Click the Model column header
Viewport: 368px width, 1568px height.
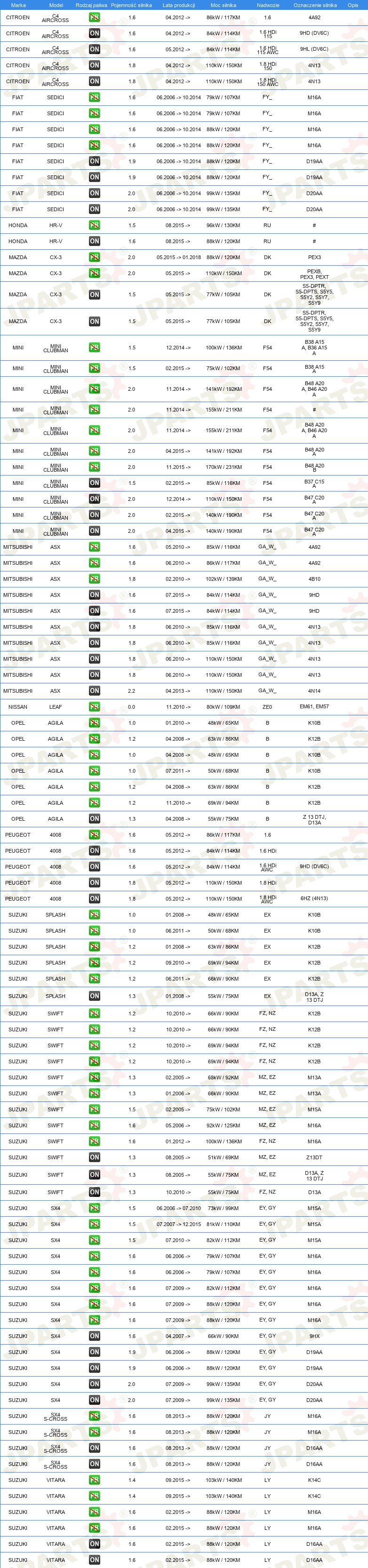(x=56, y=5)
